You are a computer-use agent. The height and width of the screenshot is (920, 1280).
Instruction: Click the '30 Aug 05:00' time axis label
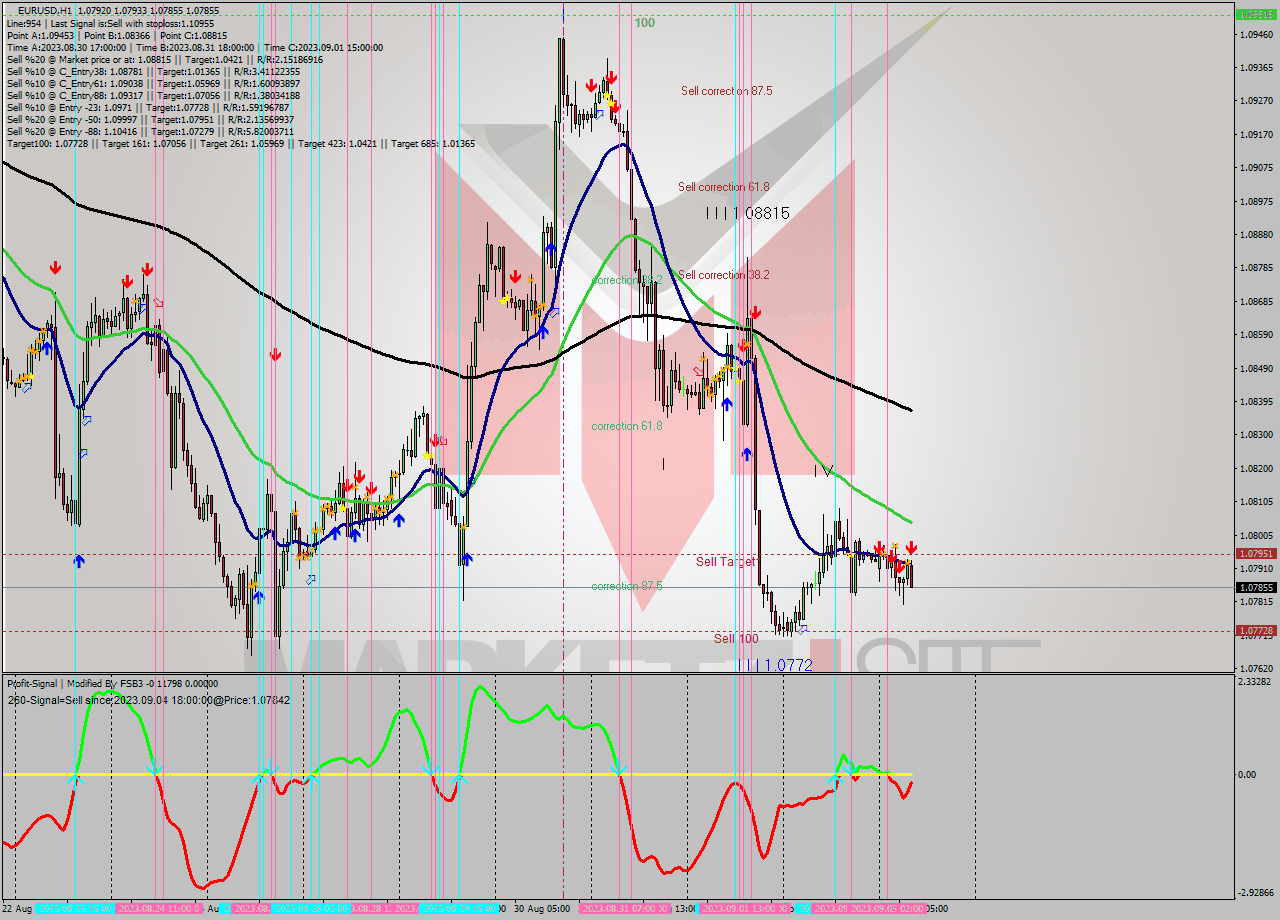[542, 909]
